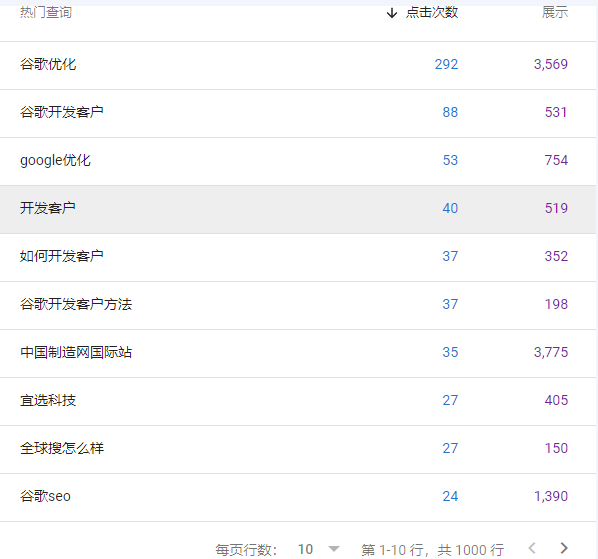This screenshot has width=598, height=559.
Task: Click the impressions value 150
Action: [556, 448]
